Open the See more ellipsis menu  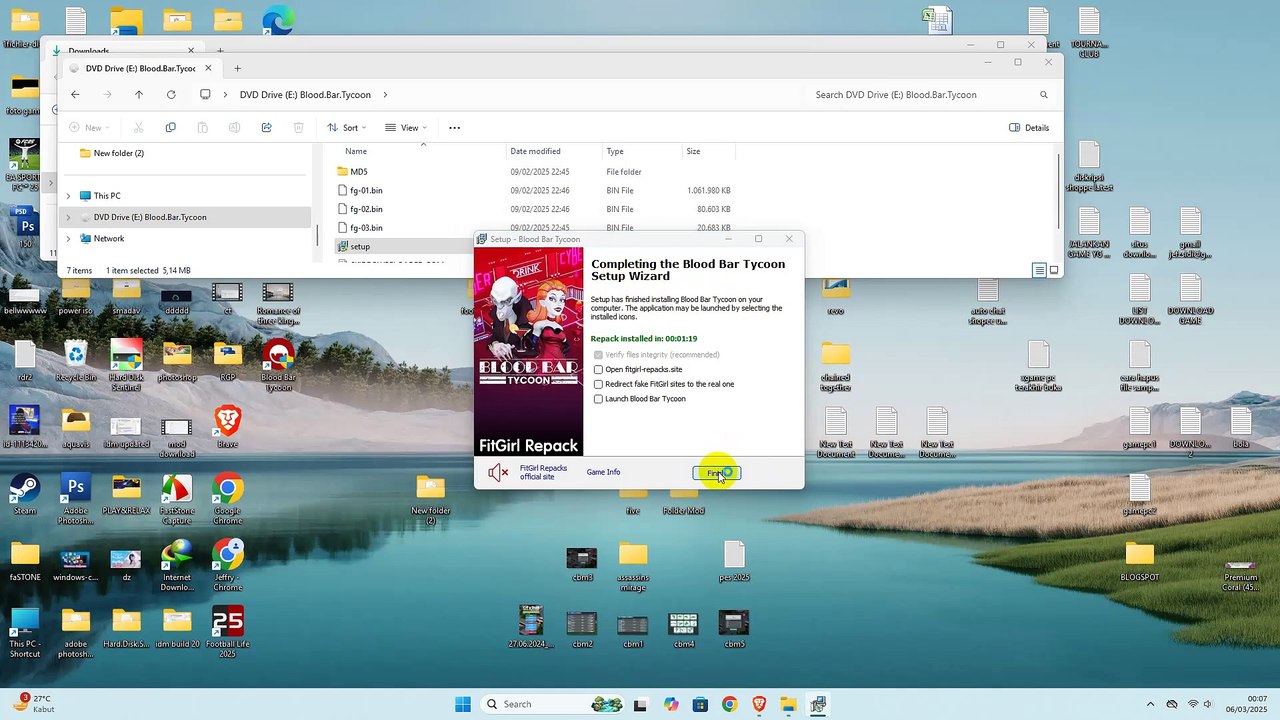(x=454, y=127)
